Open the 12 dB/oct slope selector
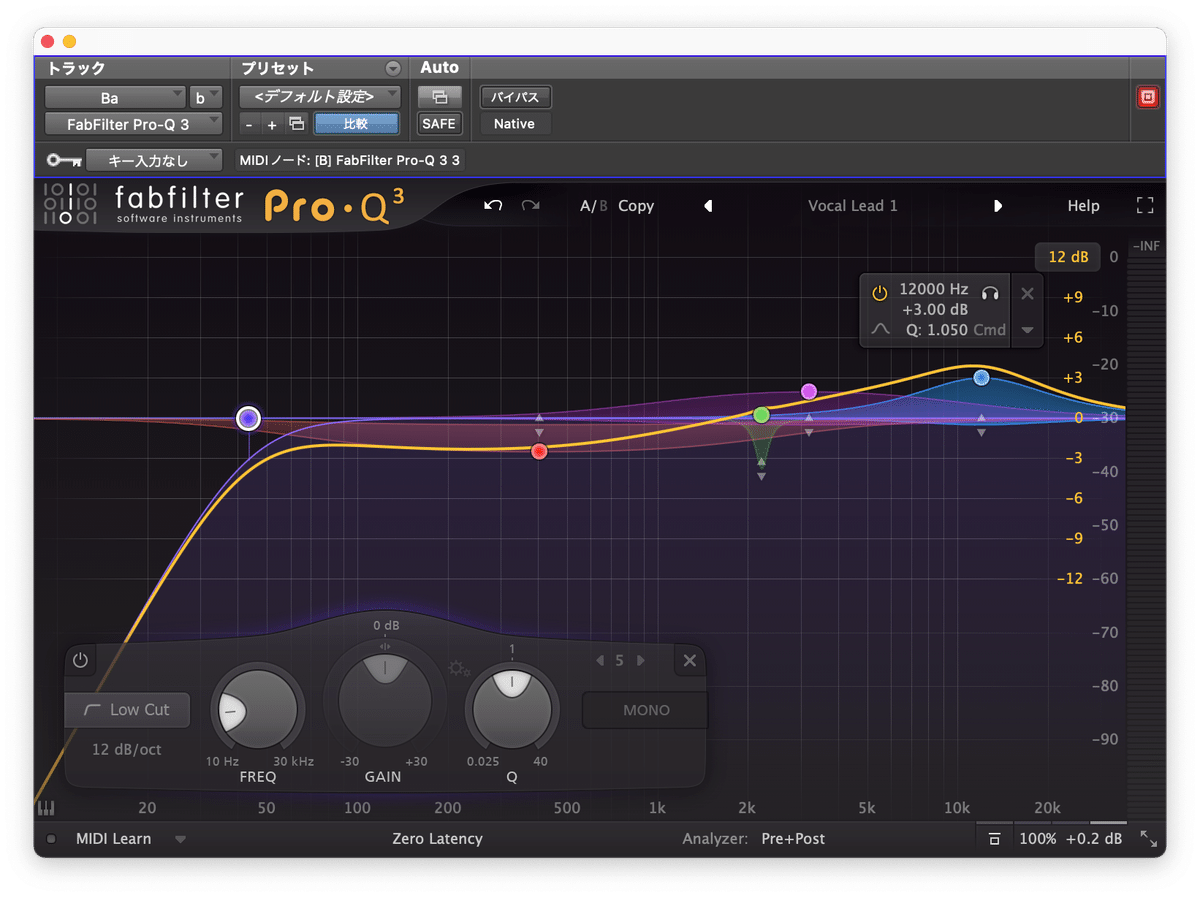 coord(127,749)
